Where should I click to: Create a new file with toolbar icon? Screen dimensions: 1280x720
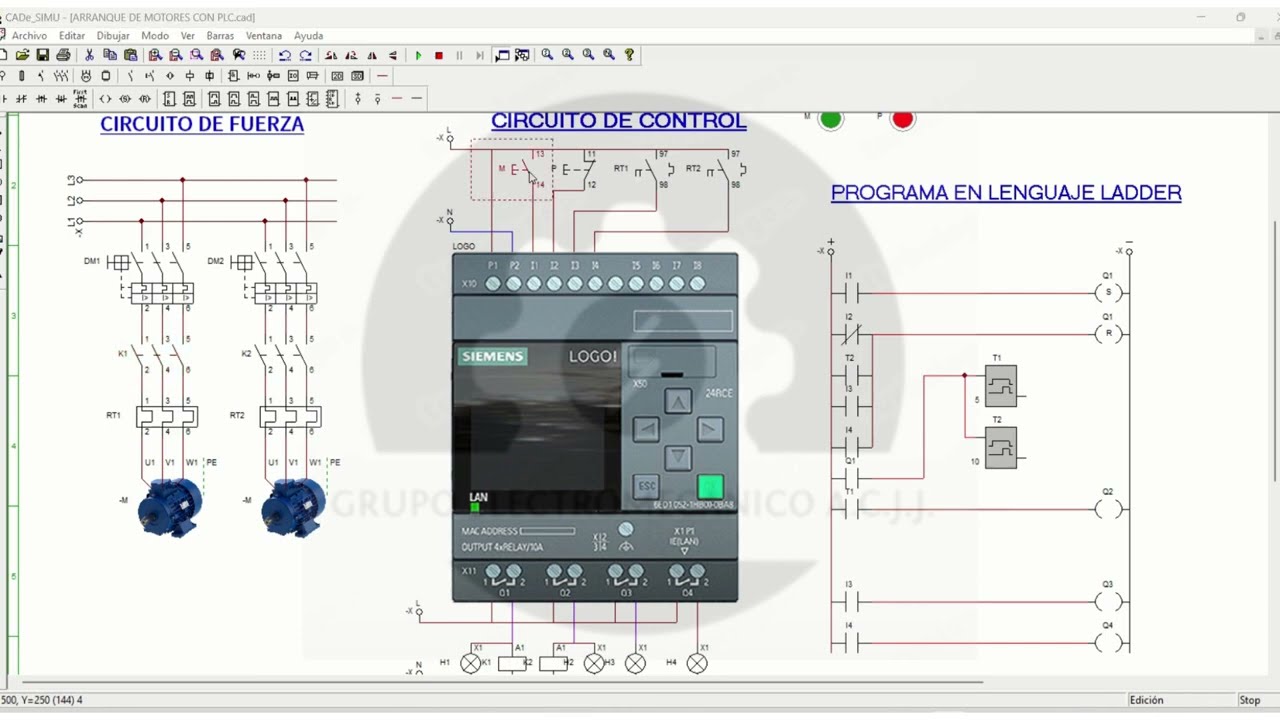(3, 55)
